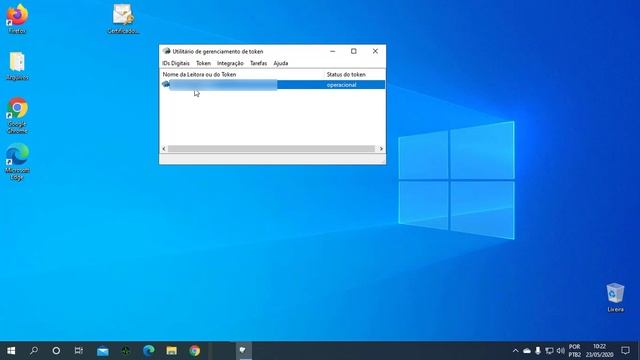
Task: Open the Ajuda menu
Action: 281,63
